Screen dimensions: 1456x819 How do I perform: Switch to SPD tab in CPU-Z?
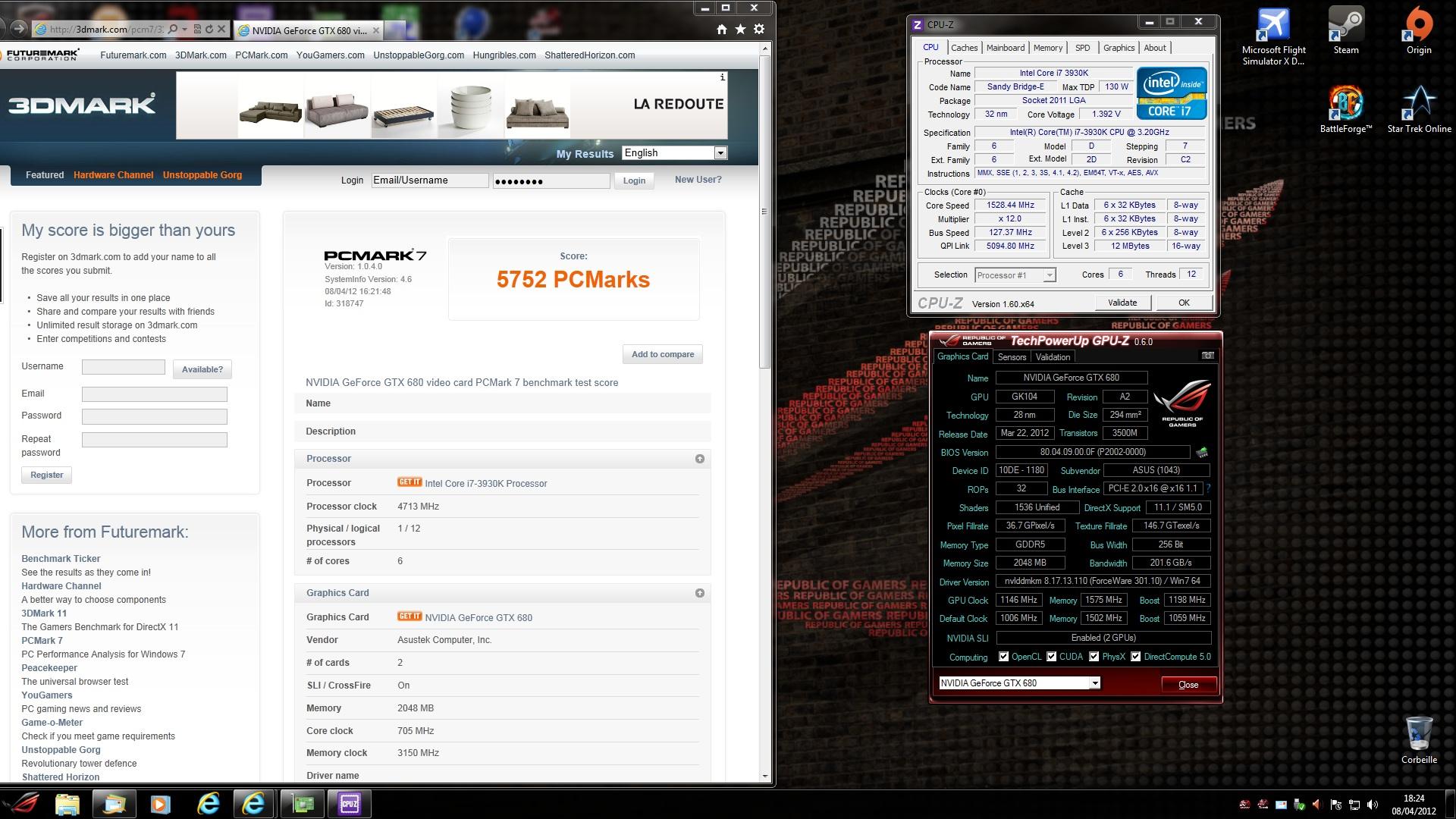[x=1083, y=48]
